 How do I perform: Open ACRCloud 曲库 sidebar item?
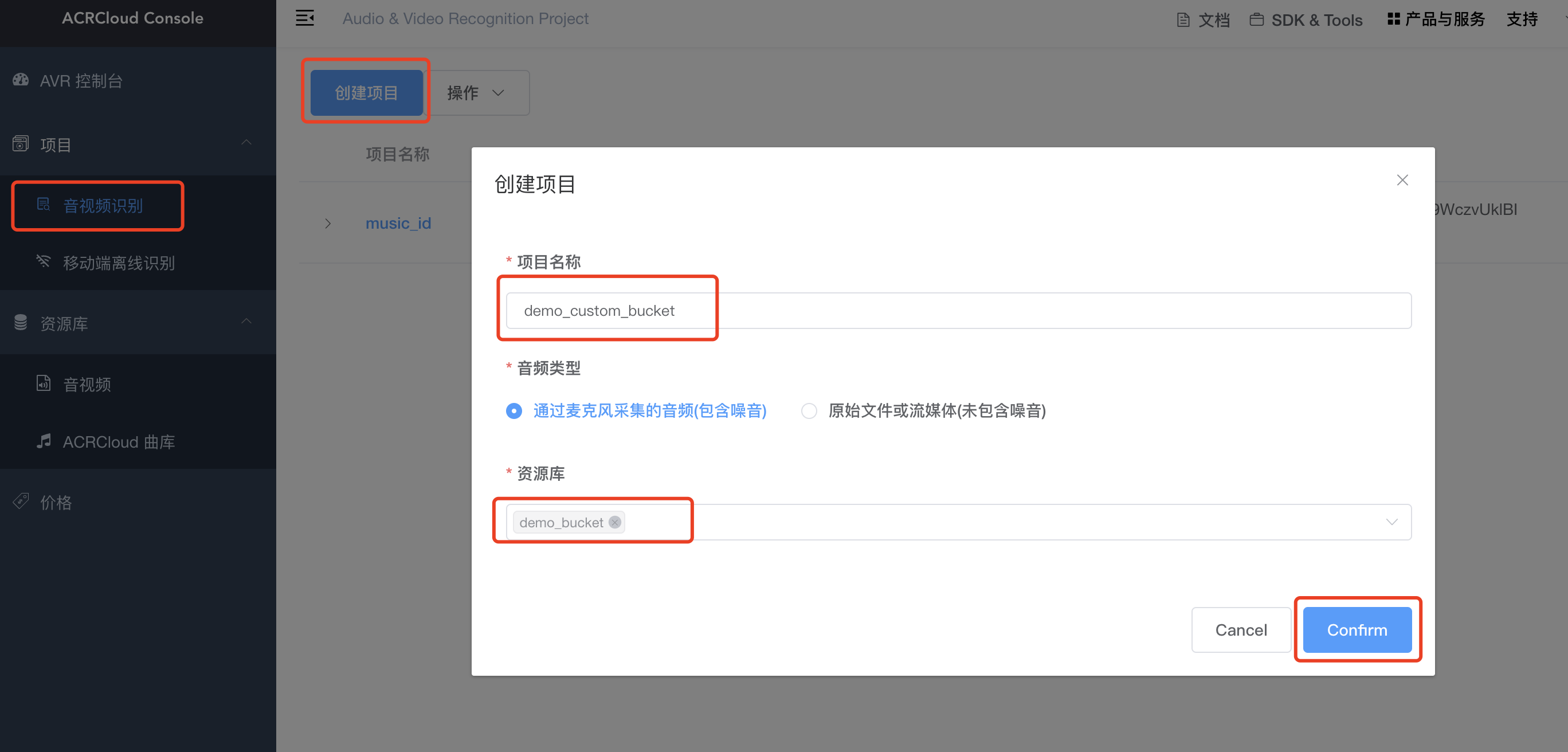point(138,441)
